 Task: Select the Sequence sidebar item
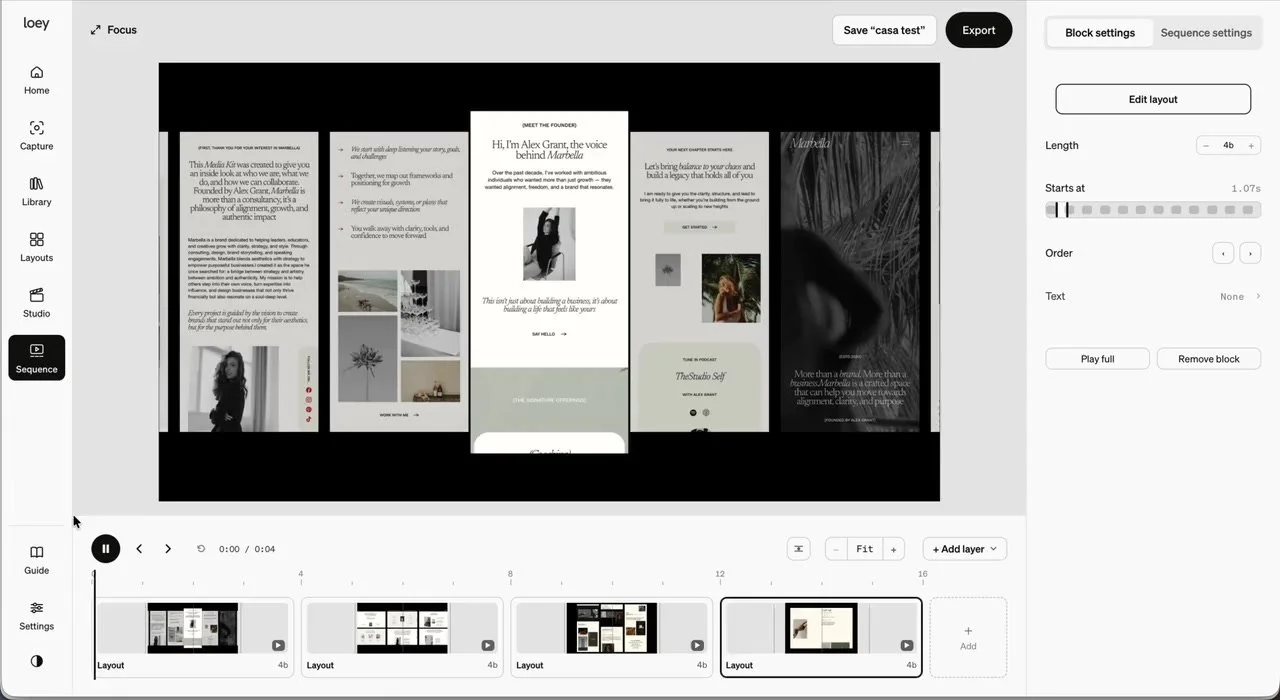[36, 358]
